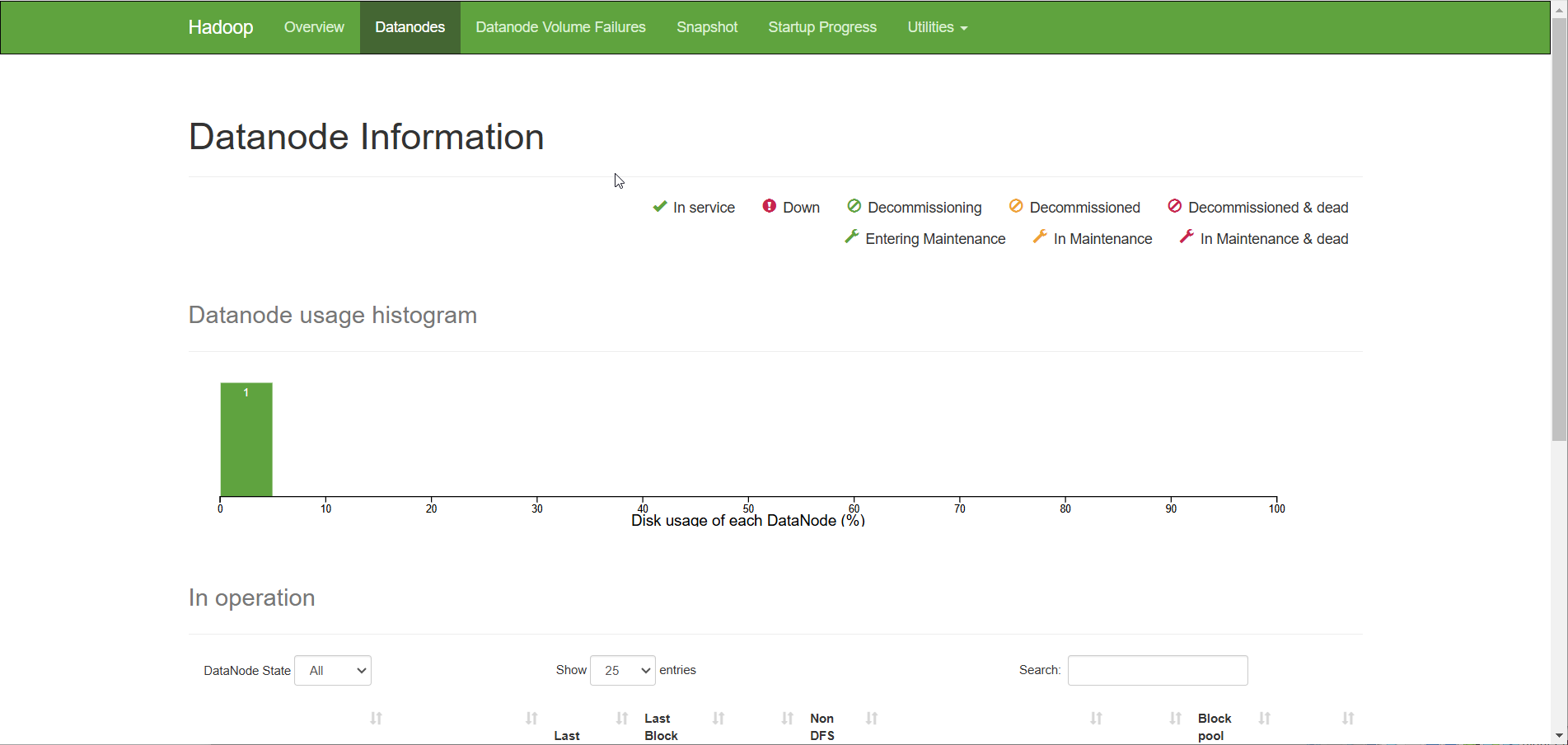
Task: Open the Datanode Volume Failures tab
Action: click(560, 27)
